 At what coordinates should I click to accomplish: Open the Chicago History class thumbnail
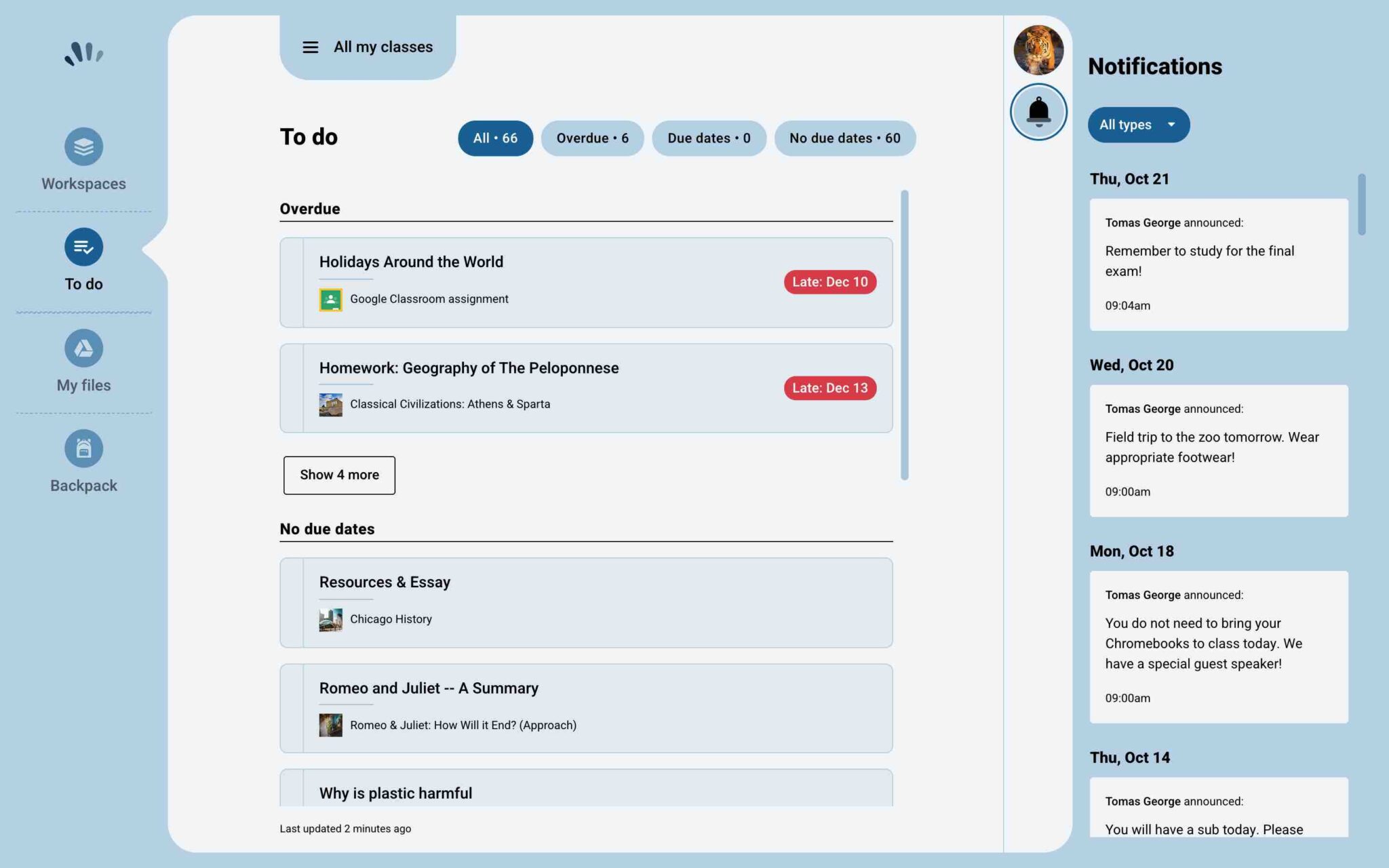coord(330,619)
